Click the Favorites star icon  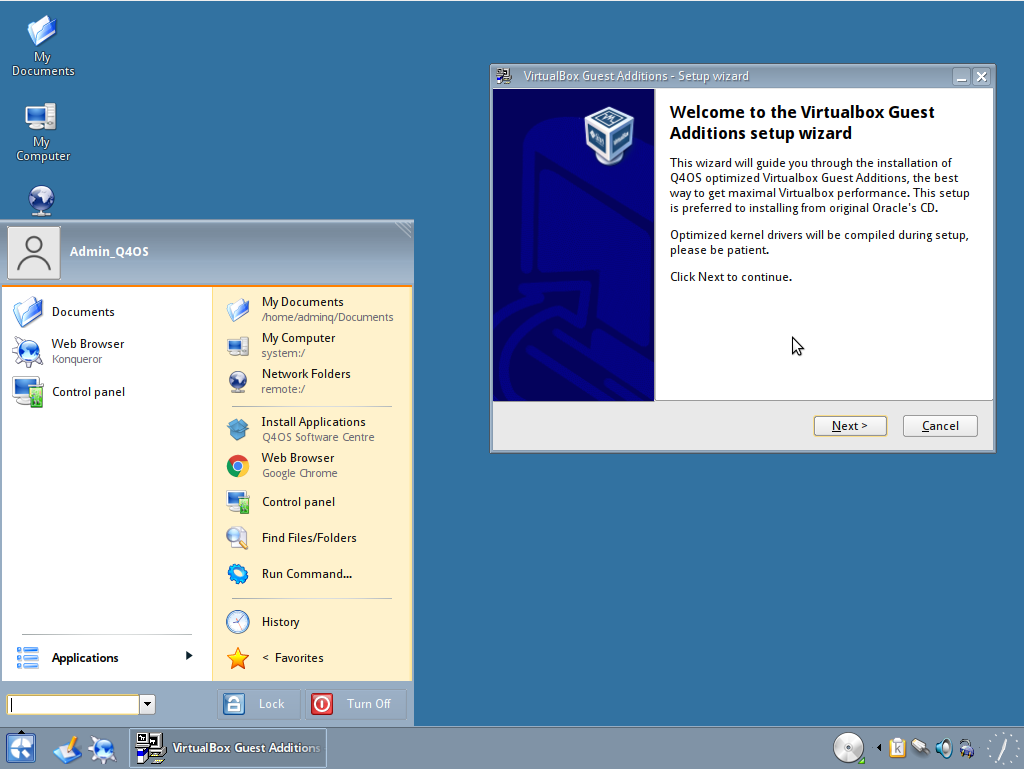tap(238, 658)
